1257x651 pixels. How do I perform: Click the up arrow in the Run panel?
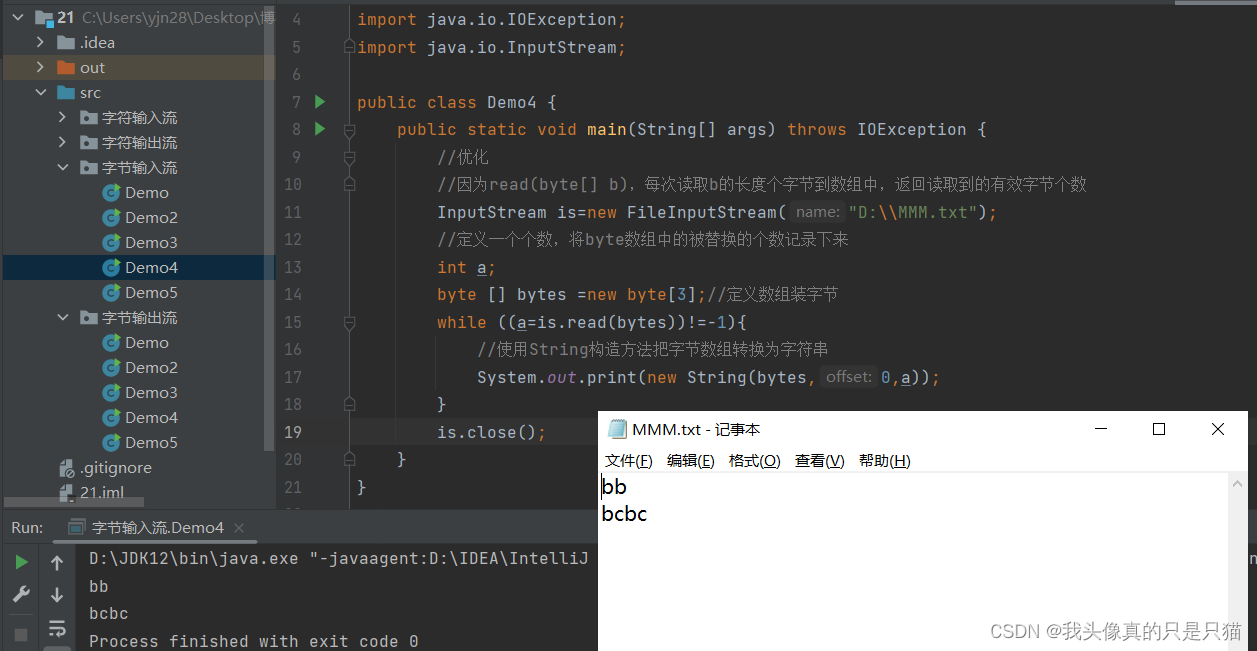point(57,563)
